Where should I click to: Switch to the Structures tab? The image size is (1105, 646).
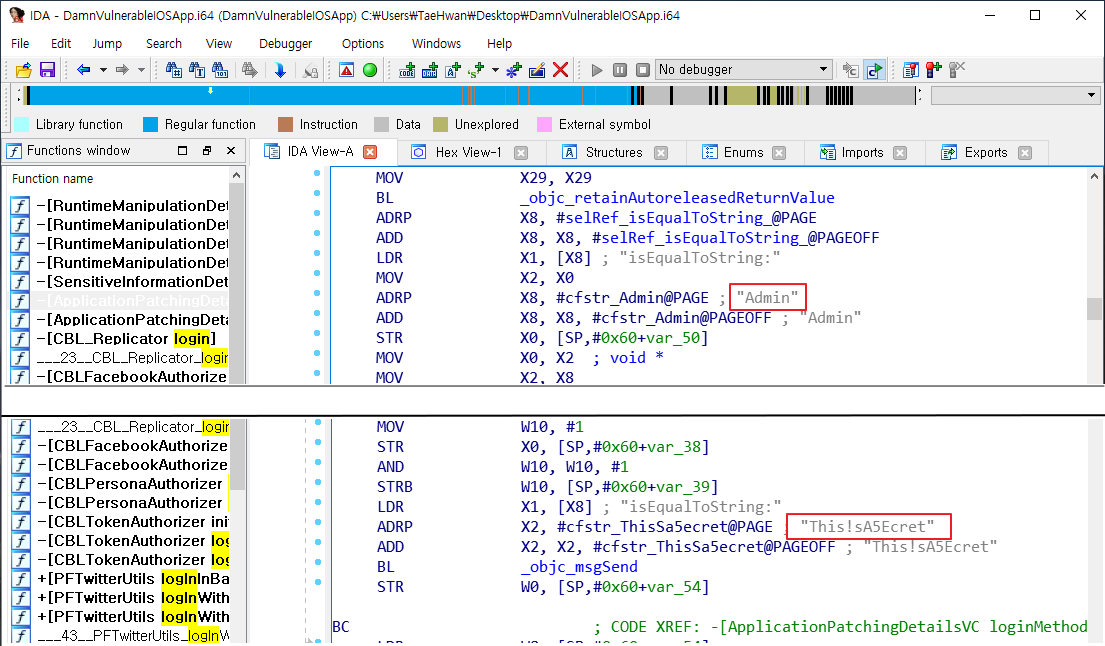click(x=614, y=152)
